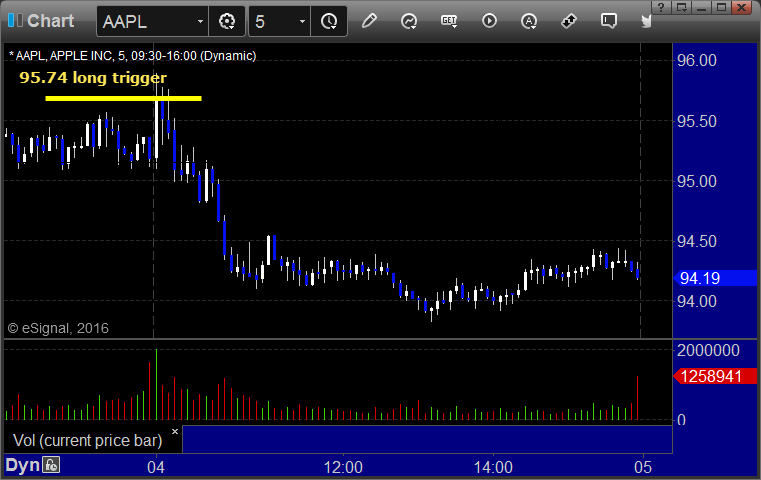Viewport: 761px width, 480px height.
Task: Close the Vol study label
Action: pos(175,431)
